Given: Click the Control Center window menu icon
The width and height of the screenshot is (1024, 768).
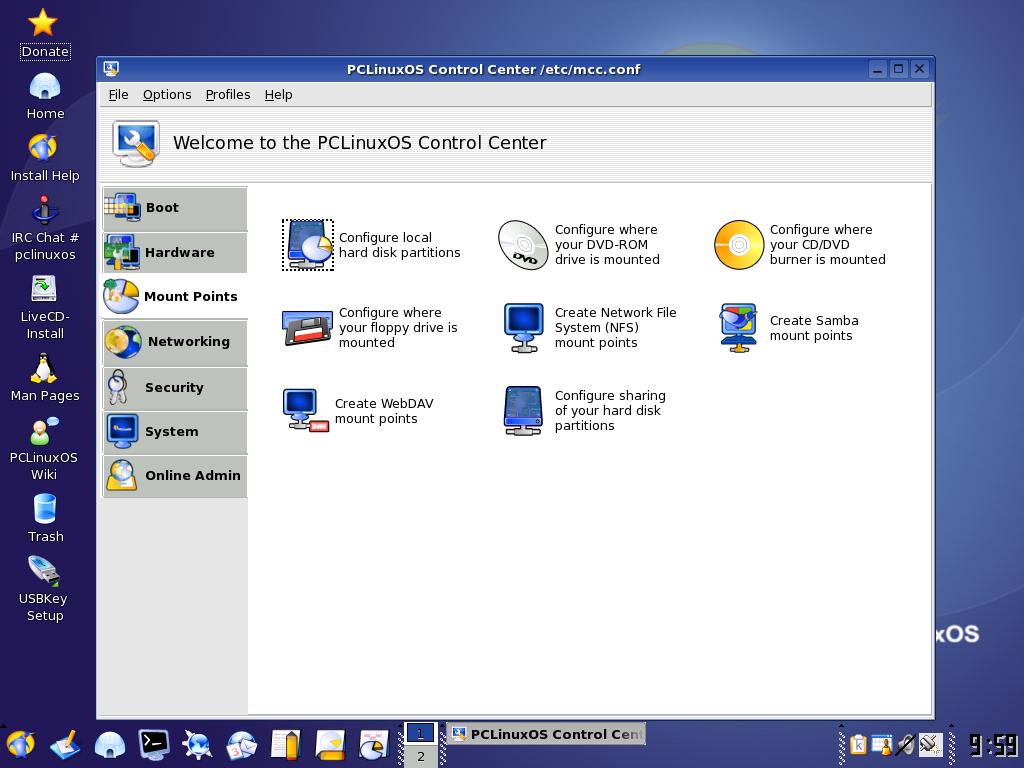Looking at the screenshot, I should pos(111,69).
